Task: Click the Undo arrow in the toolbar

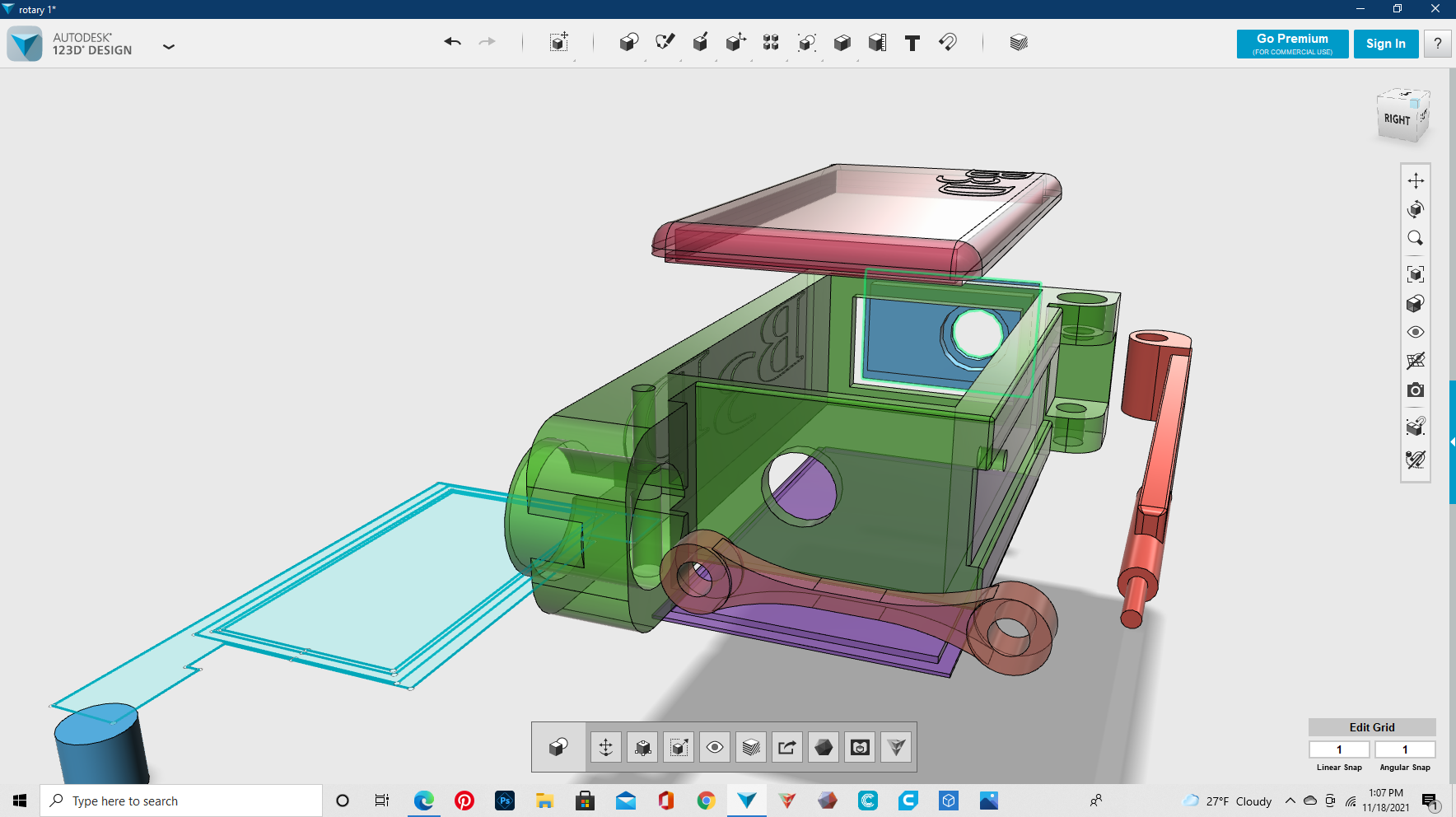Action: 452,42
